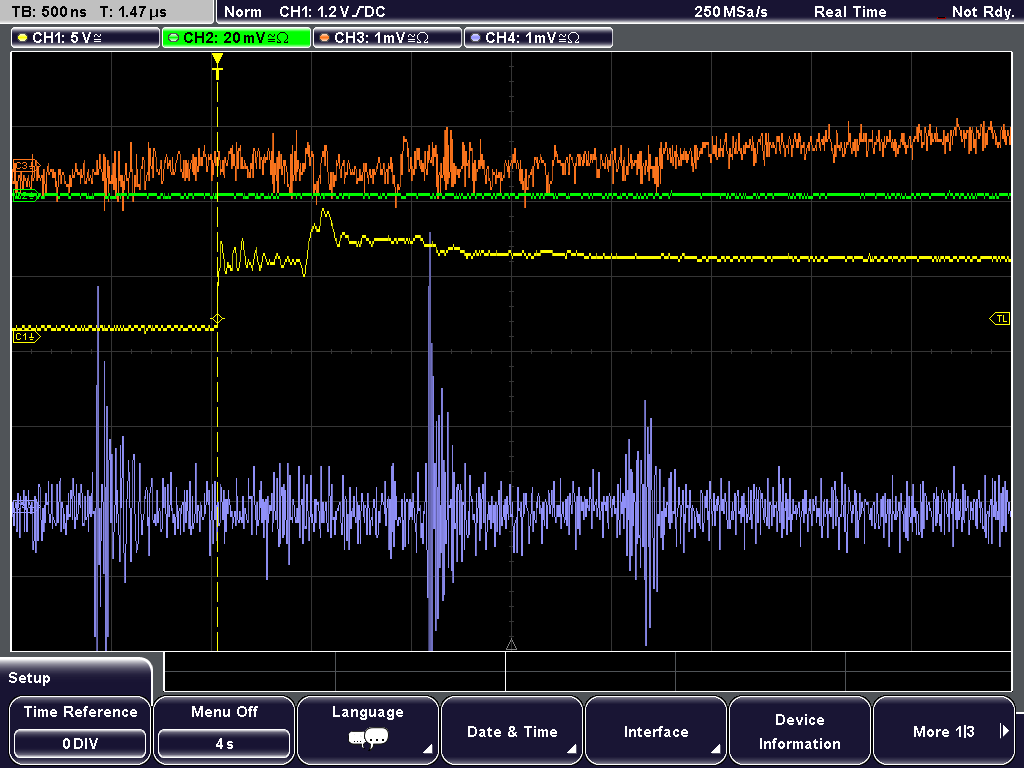This screenshot has width=1024, height=768.
Task: Select the CH2: 20 mV channel tab
Action: coord(236,38)
